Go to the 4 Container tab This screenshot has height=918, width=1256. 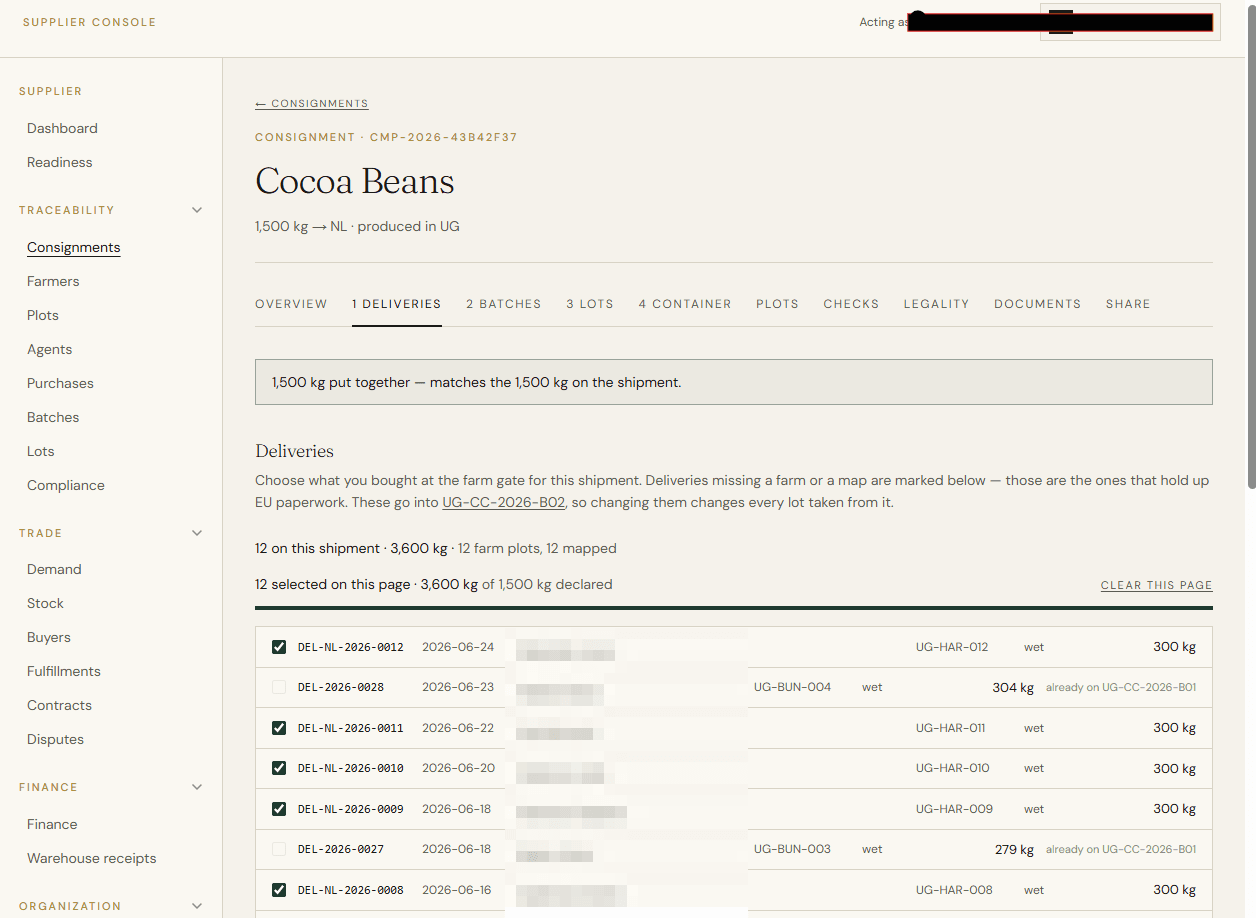click(685, 304)
